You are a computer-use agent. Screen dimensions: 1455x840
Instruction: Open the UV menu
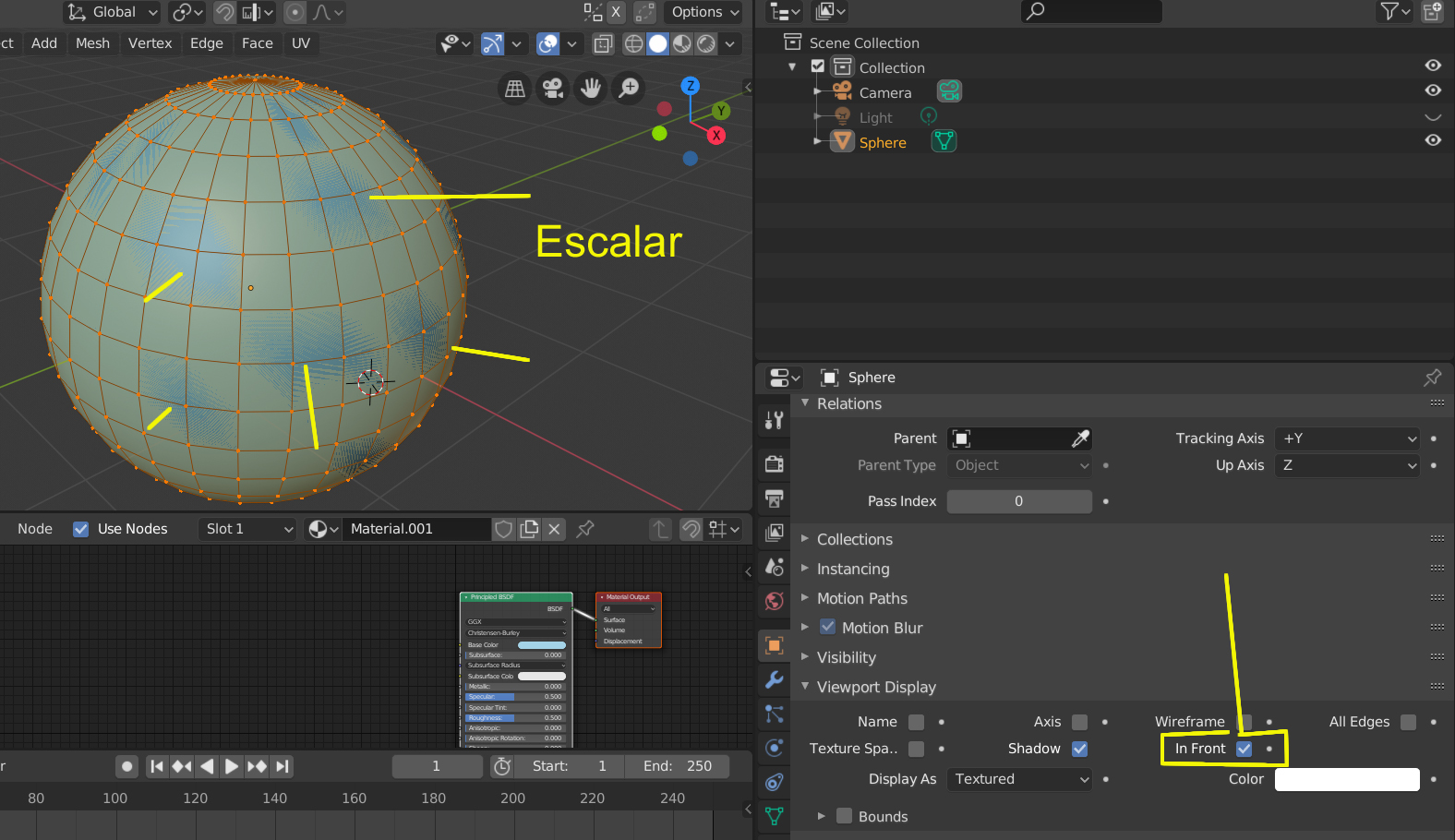click(301, 43)
